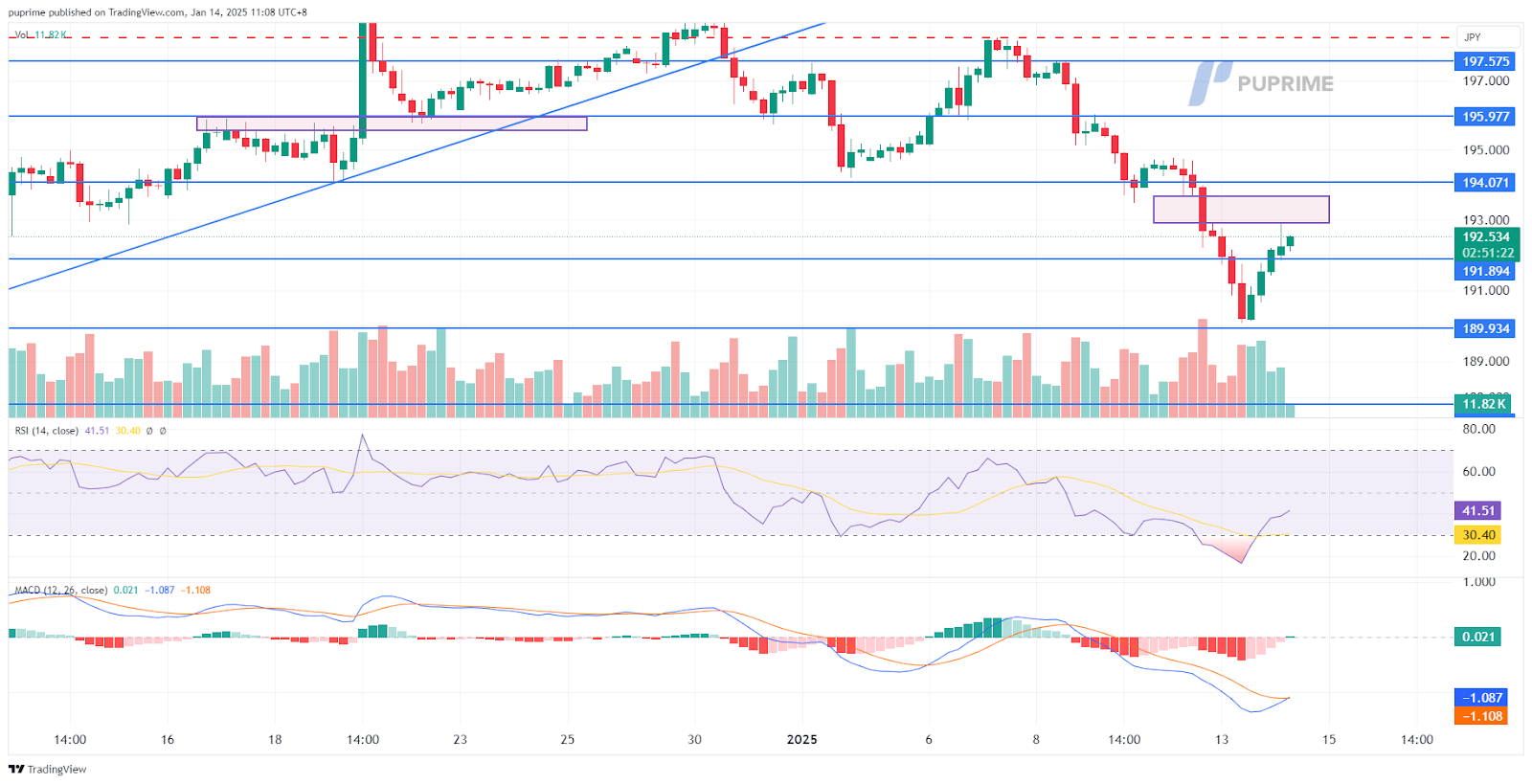Click the 80.00 level on the RSI axis
Screen dimensions: 1532x784
[x=1479, y=429]
